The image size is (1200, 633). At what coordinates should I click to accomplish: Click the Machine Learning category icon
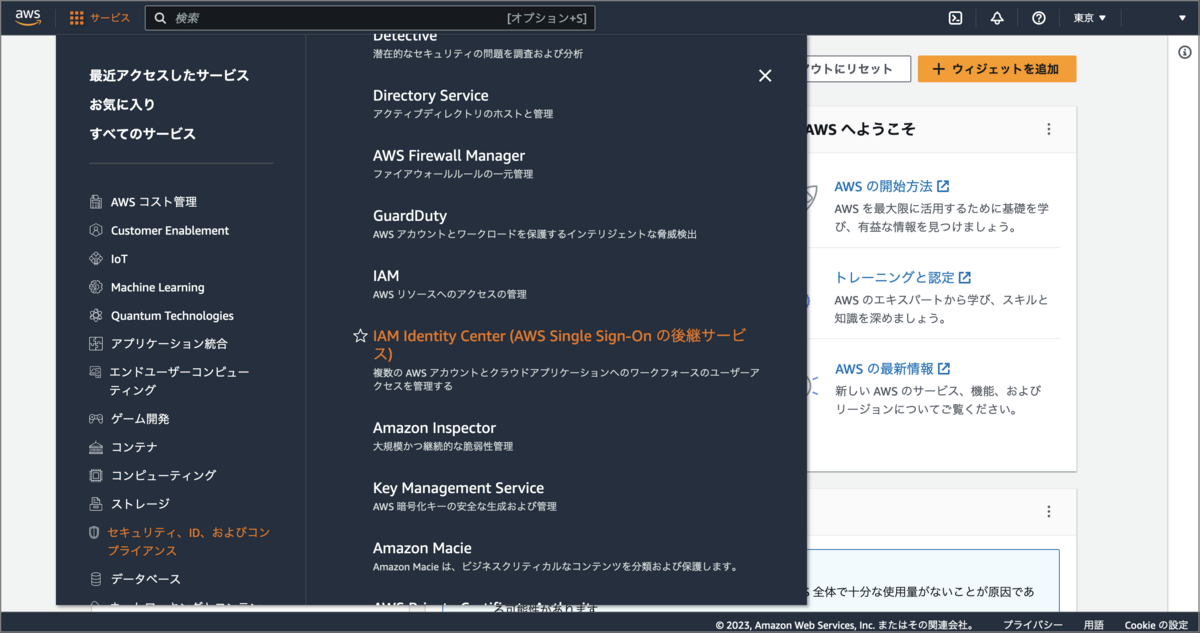(x=96, y=287)
